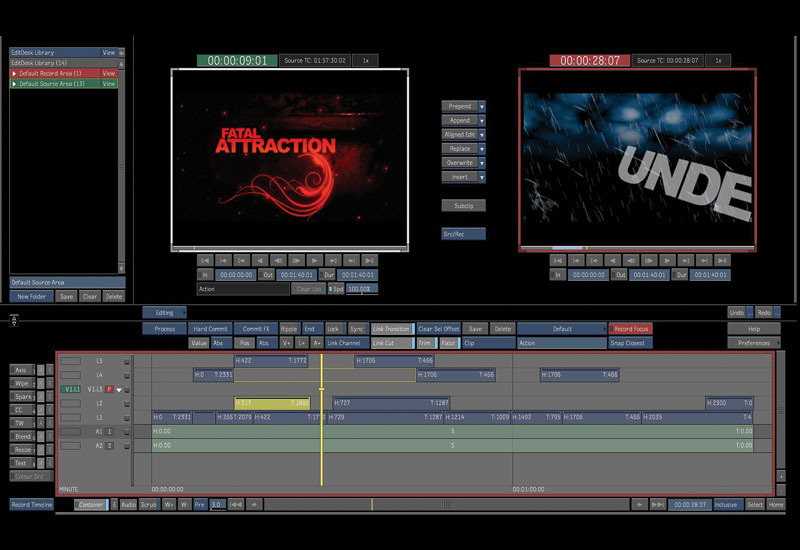Screen dimensions: 800x550
Task: Select the Axis soft effect
Action: pyautogui.click(x=22, y=370)
